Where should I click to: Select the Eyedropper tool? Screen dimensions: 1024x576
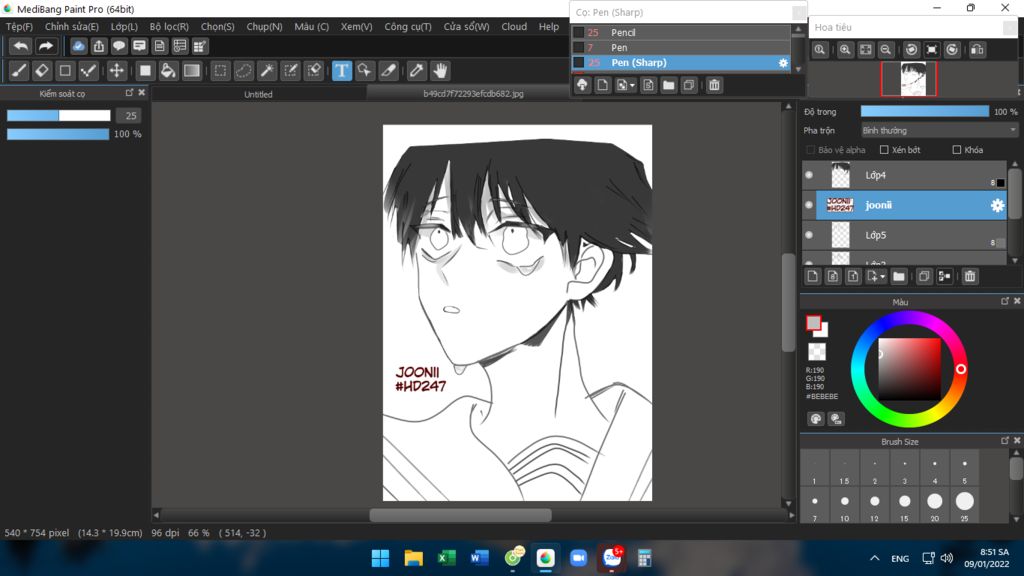[416, 71]
